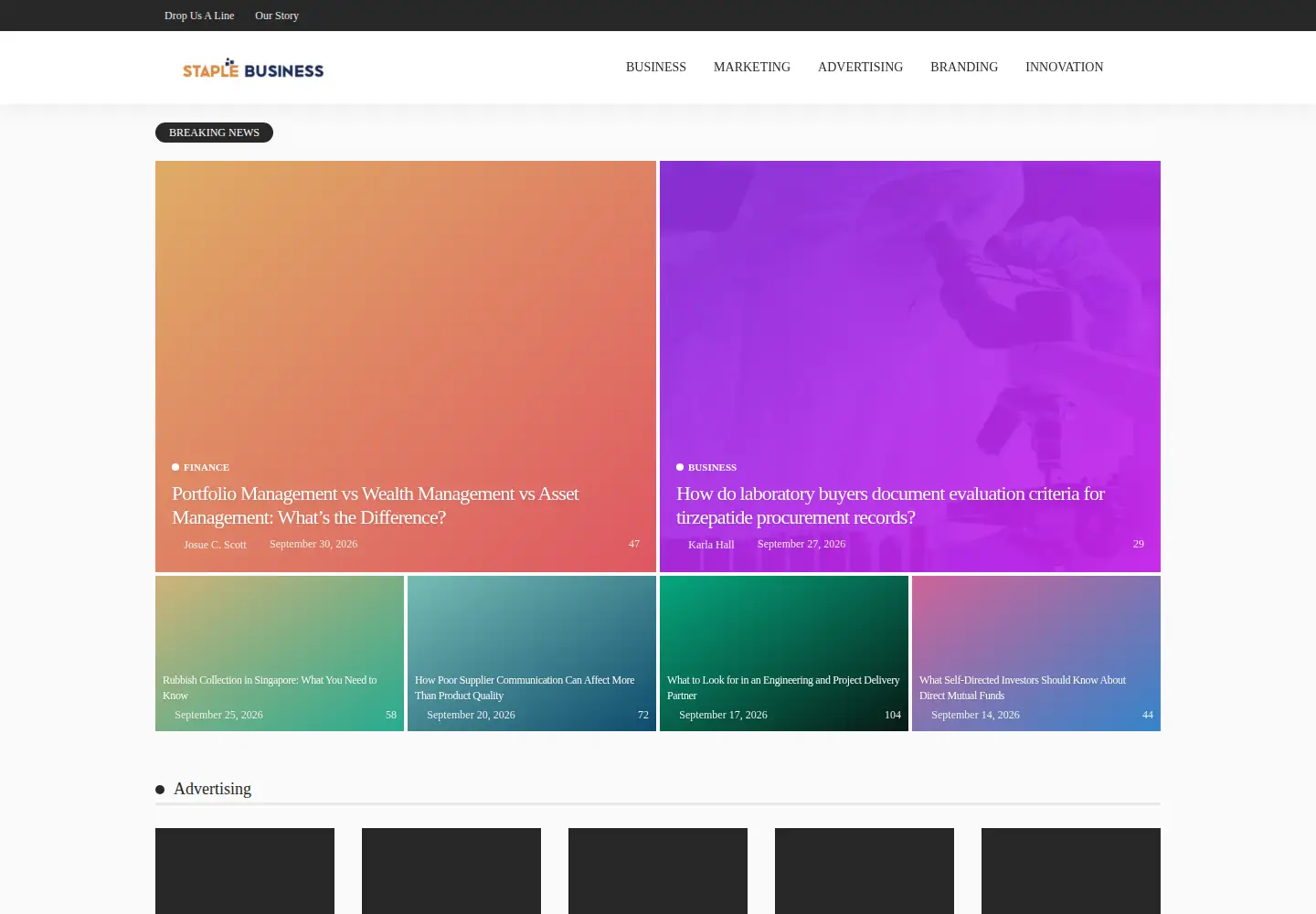This screenshot has width=1316, height=914.
Task: Open Rubbish Collection in Singapore article
Action: [270, 687]
